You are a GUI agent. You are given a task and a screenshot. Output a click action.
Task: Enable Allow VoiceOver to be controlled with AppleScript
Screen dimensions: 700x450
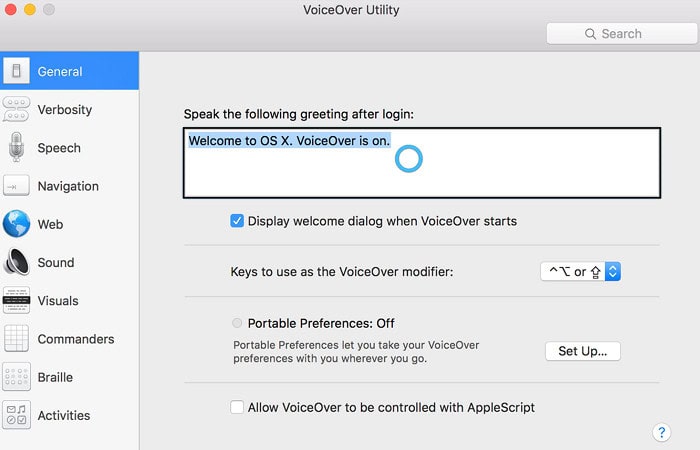237,407
